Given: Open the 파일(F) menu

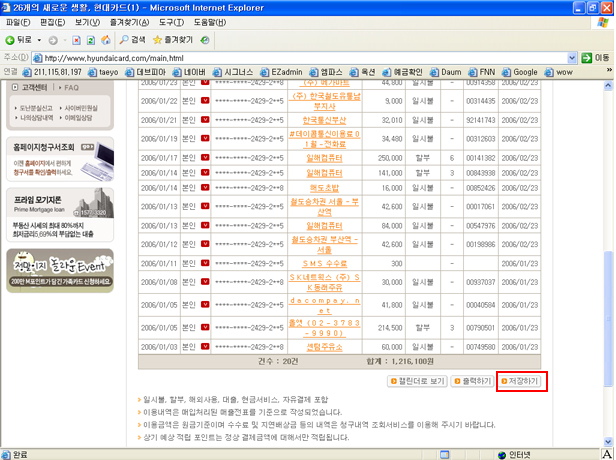Looking at the screenshot, I should [x=19, y=21].
